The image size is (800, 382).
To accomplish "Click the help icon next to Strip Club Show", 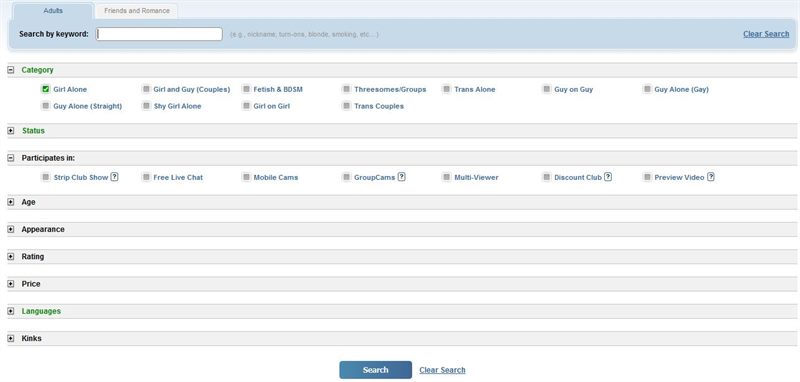I will tap(114, 177).
